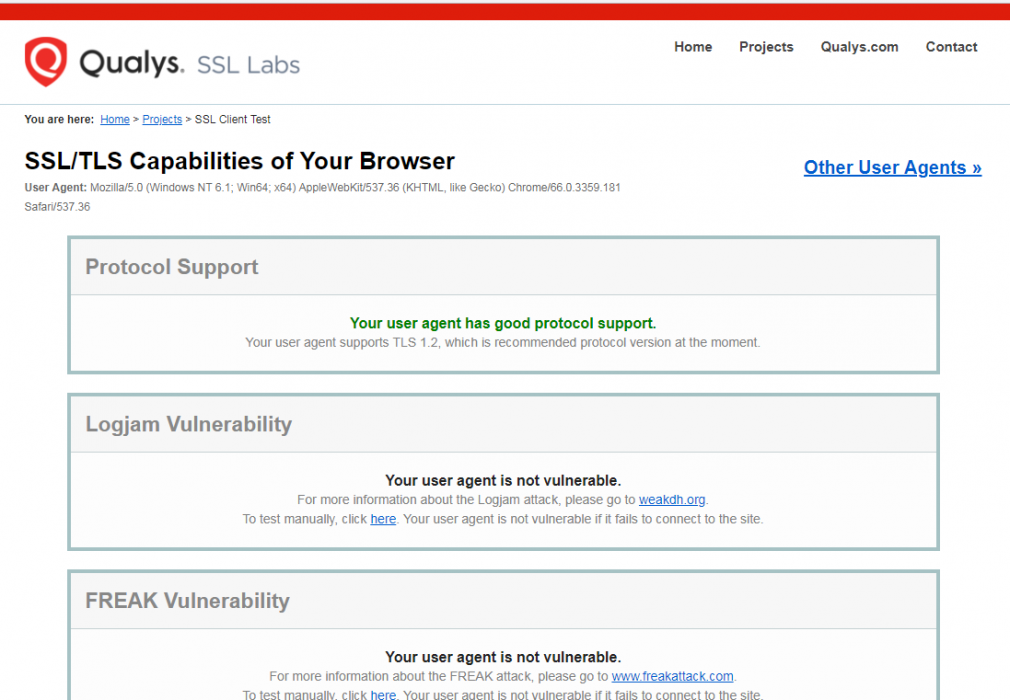Click 'here' link in FREAK section
Screen dimensions: 1010x700
383,695
